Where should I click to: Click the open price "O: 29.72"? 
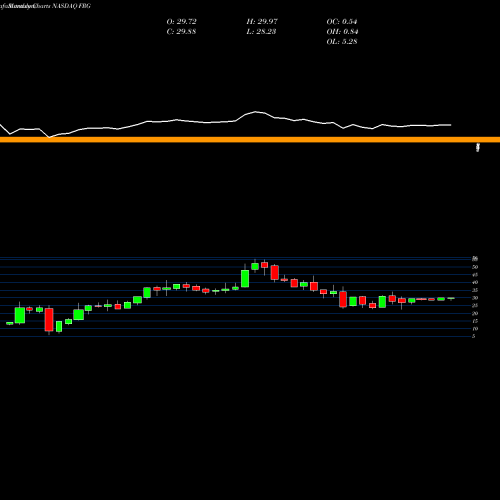[181, 22]
